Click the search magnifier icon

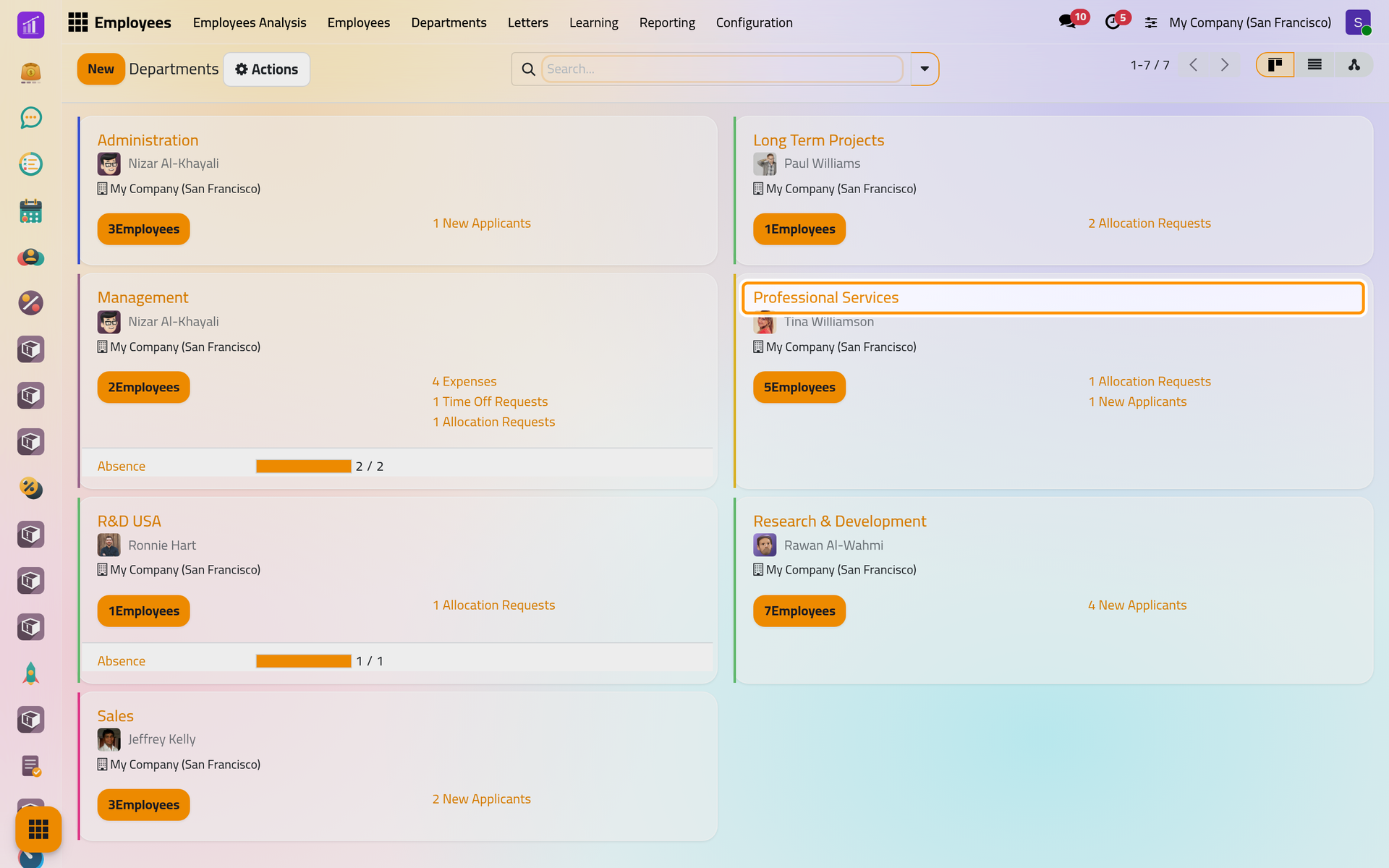coord(528,69)
